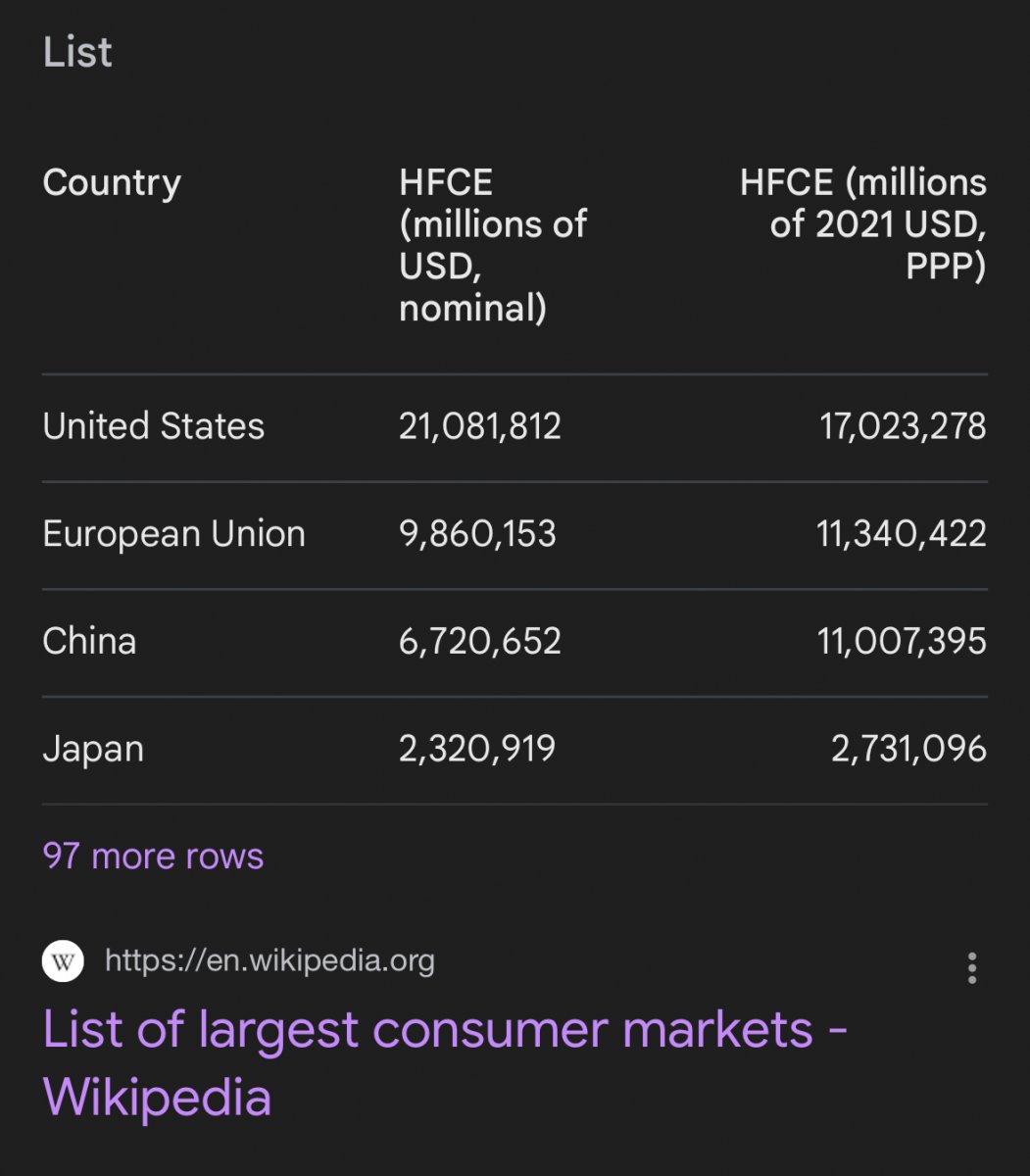This screenshot has height=1176, width=1030.
Task: Click China's 6,720,652 nominal value
Action: pos(479,641)
